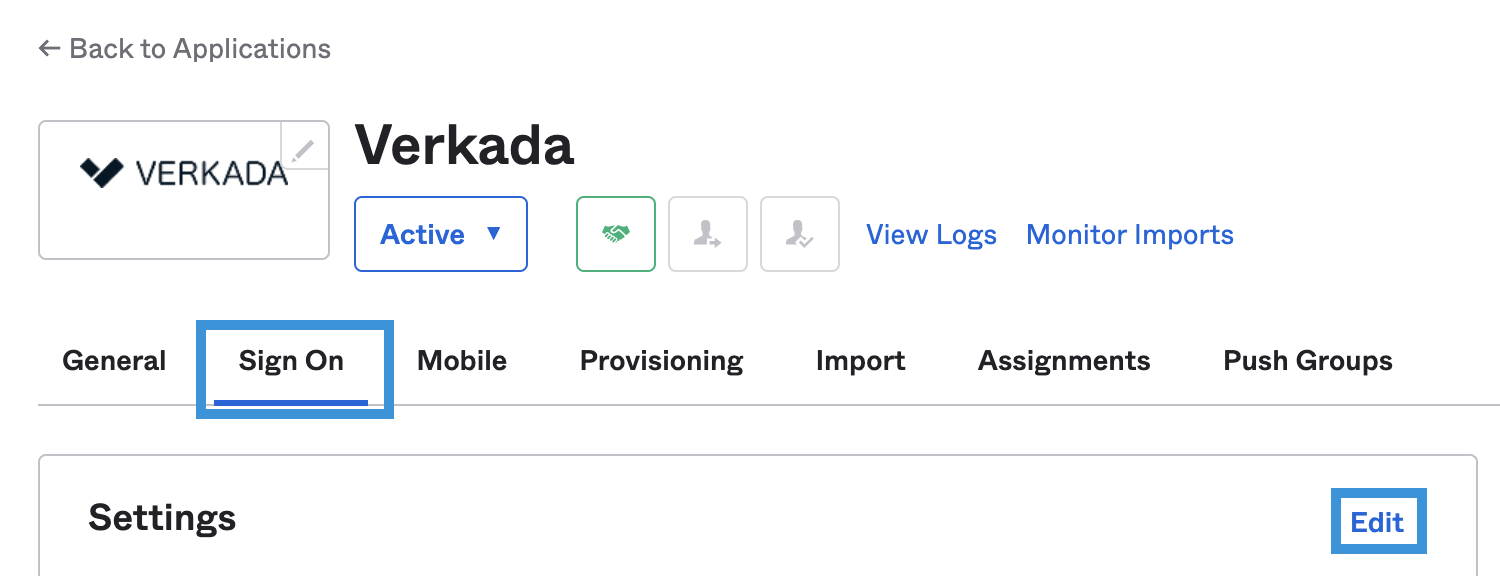Select the Push Groups tab
This screenshot has height=576, width=1500.
click(x=1308, y=361)
